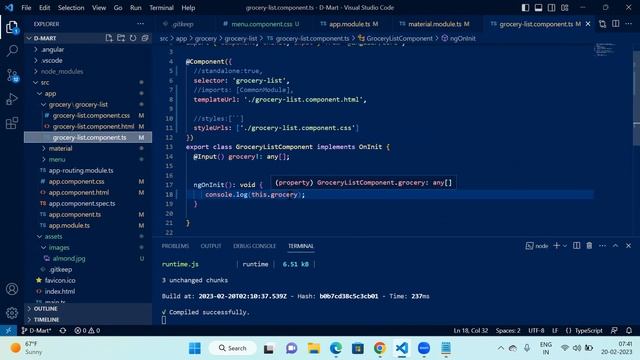
Task: Click TypeScript language mode in status bar
Action: click(588, 330)
